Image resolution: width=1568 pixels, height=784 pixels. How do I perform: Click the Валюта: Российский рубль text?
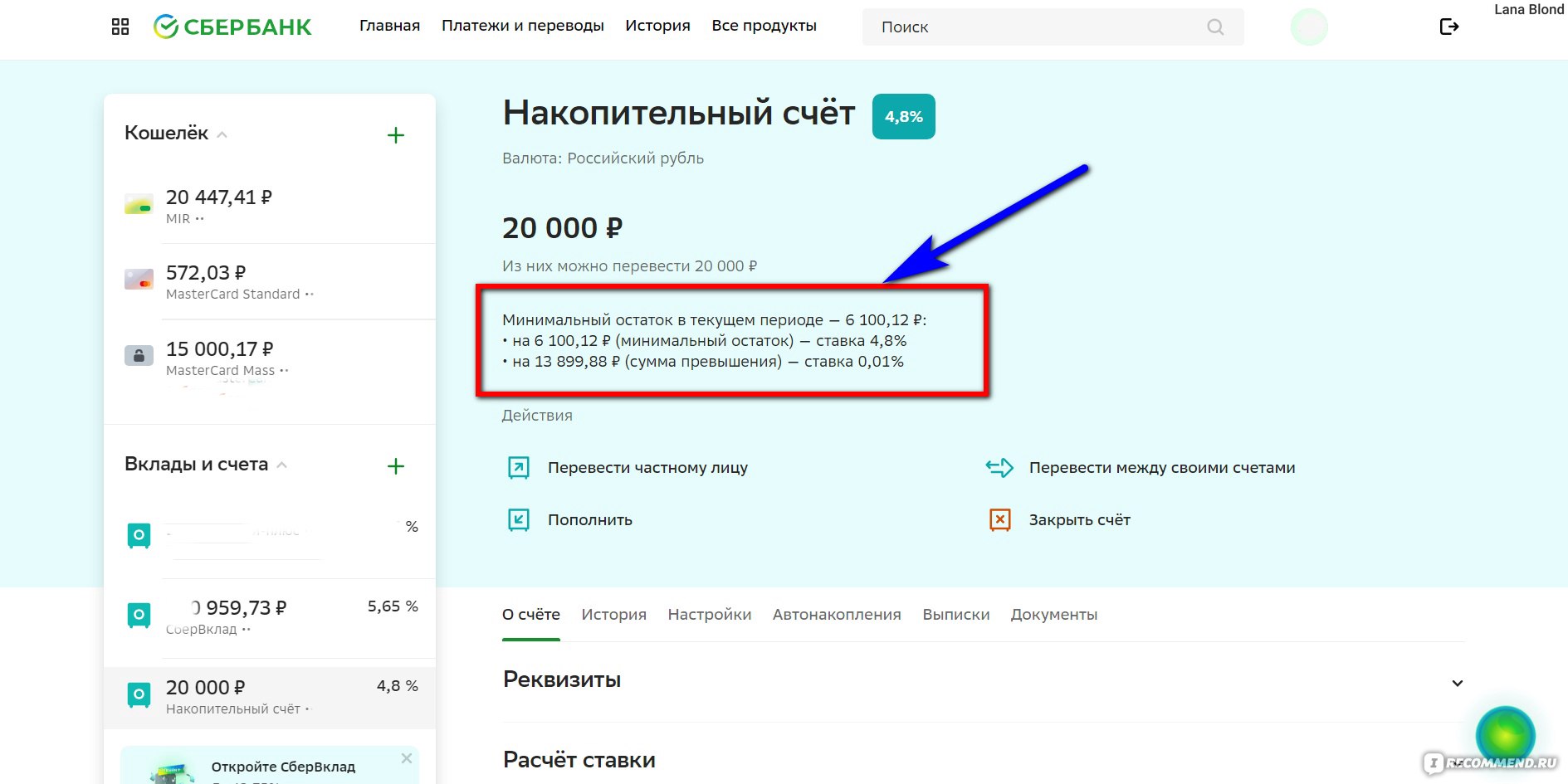(603, 158)
